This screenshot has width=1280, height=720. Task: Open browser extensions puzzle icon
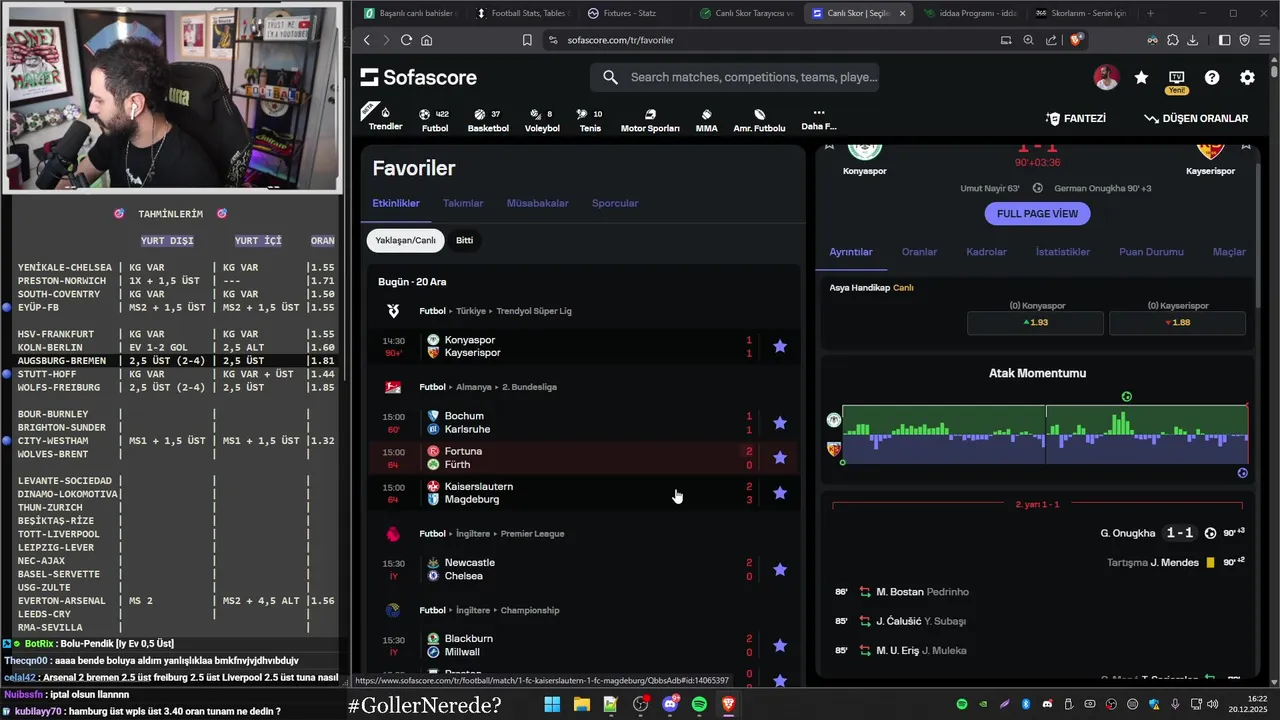click(1173, 40)
